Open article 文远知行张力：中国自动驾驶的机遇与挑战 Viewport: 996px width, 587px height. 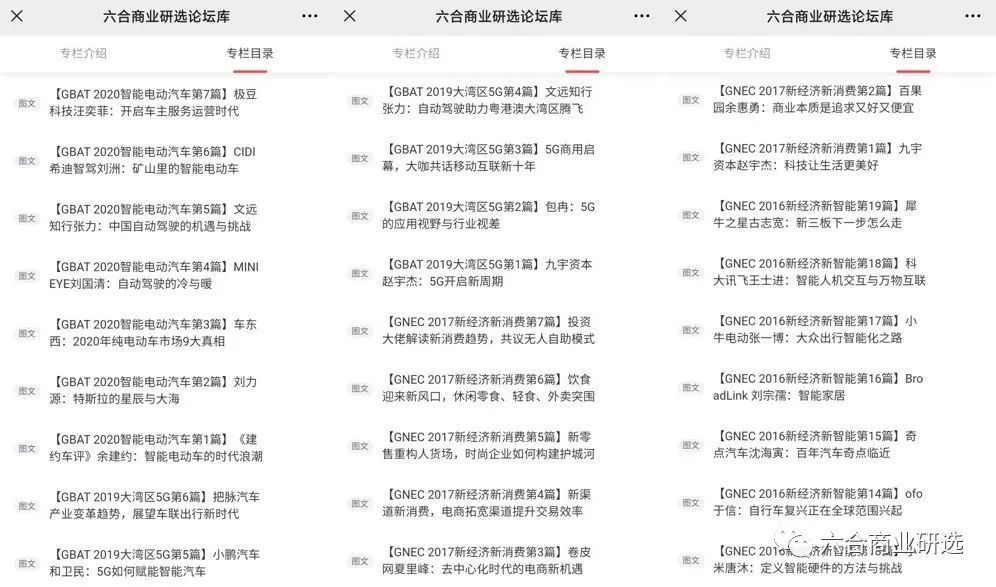[153, 218]
